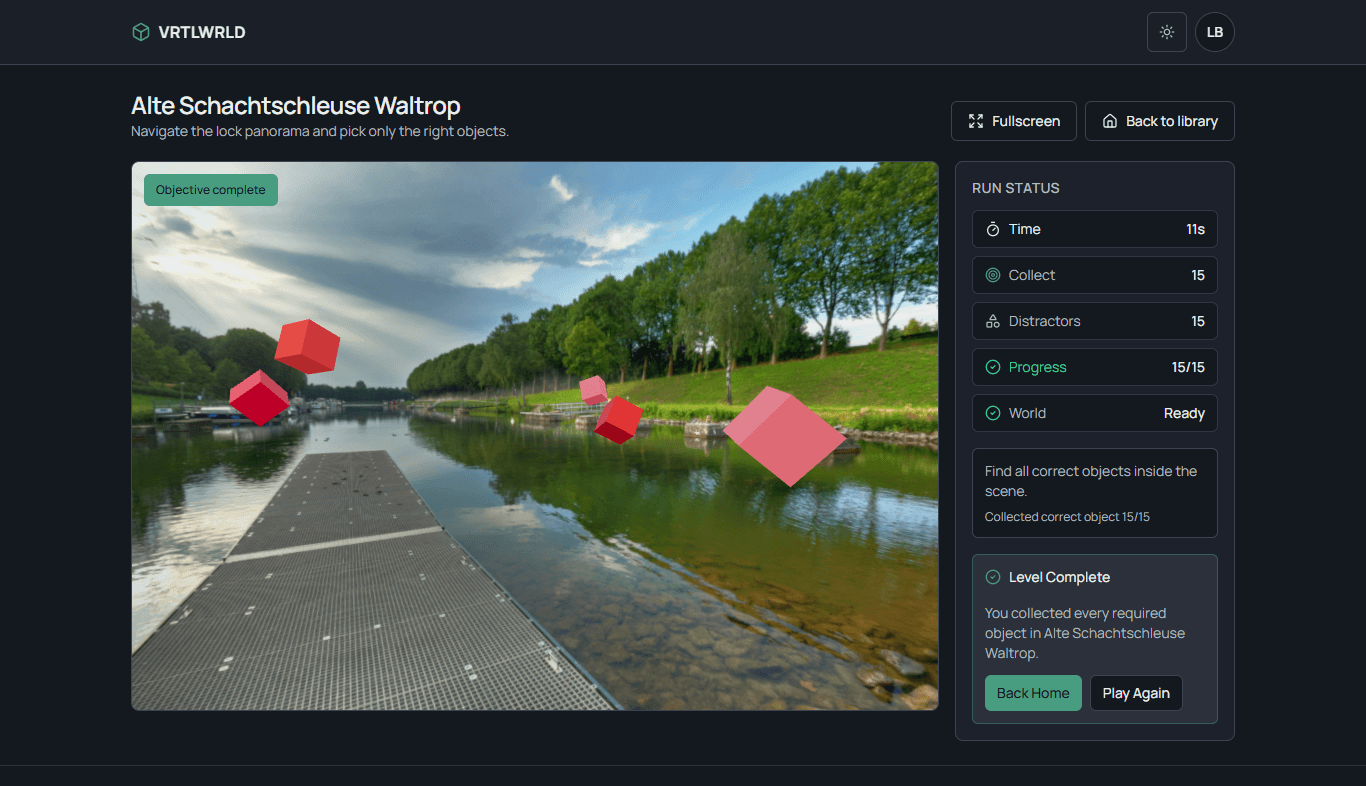Click the shapes icon beside Distractors
Viewport: 1366px width, 786px height.
pos(993,321)
